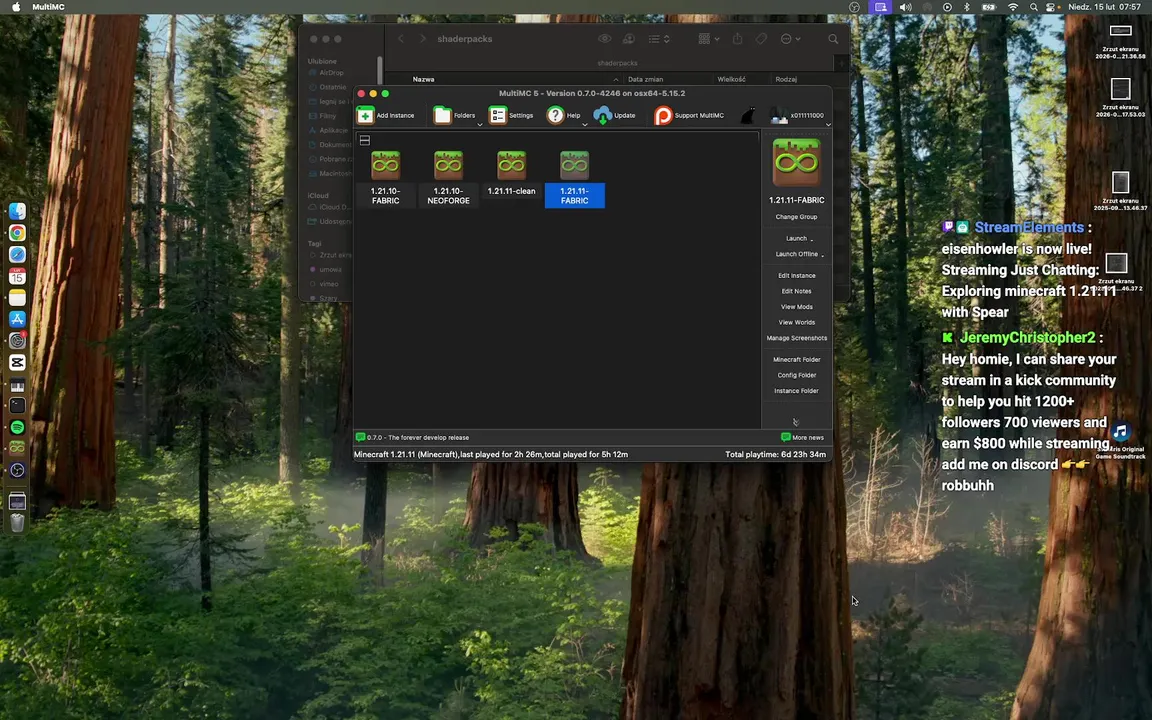Click Finder's forward navigation arrow
1152x720 pixels.
point(422,39)
